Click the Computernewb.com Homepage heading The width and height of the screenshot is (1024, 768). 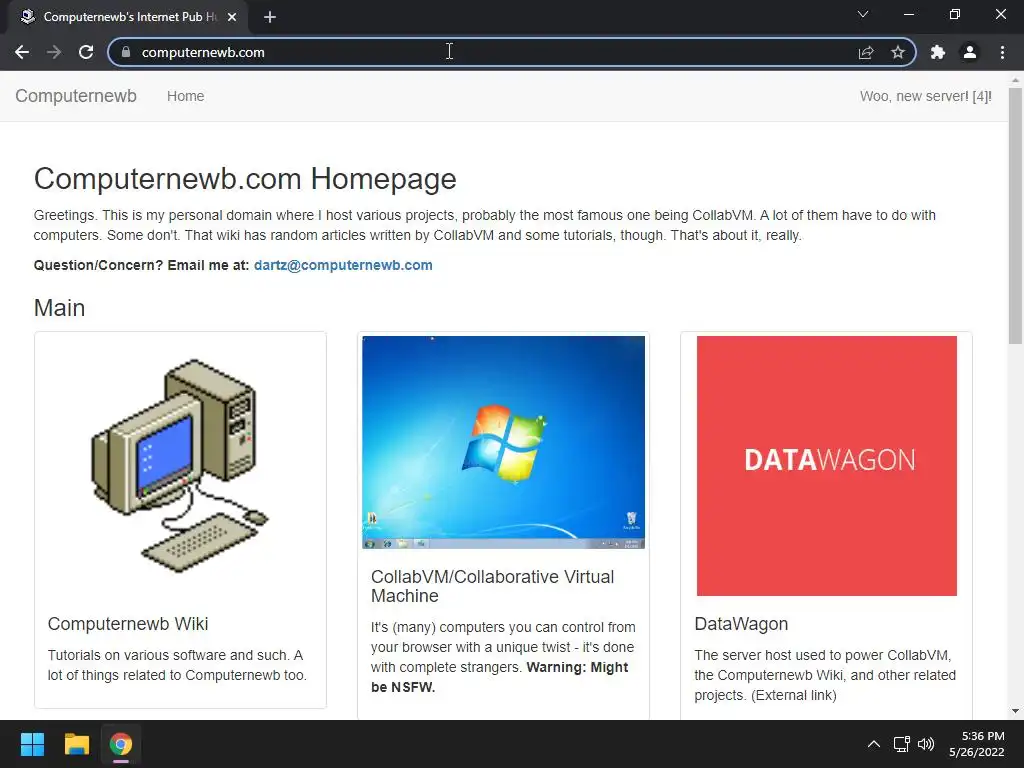point(245,179)
